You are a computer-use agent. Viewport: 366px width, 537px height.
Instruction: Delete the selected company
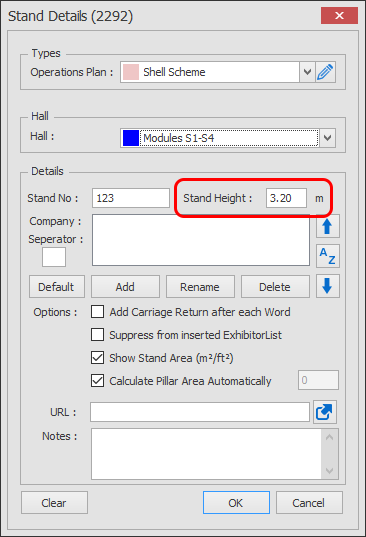(275, 287)
